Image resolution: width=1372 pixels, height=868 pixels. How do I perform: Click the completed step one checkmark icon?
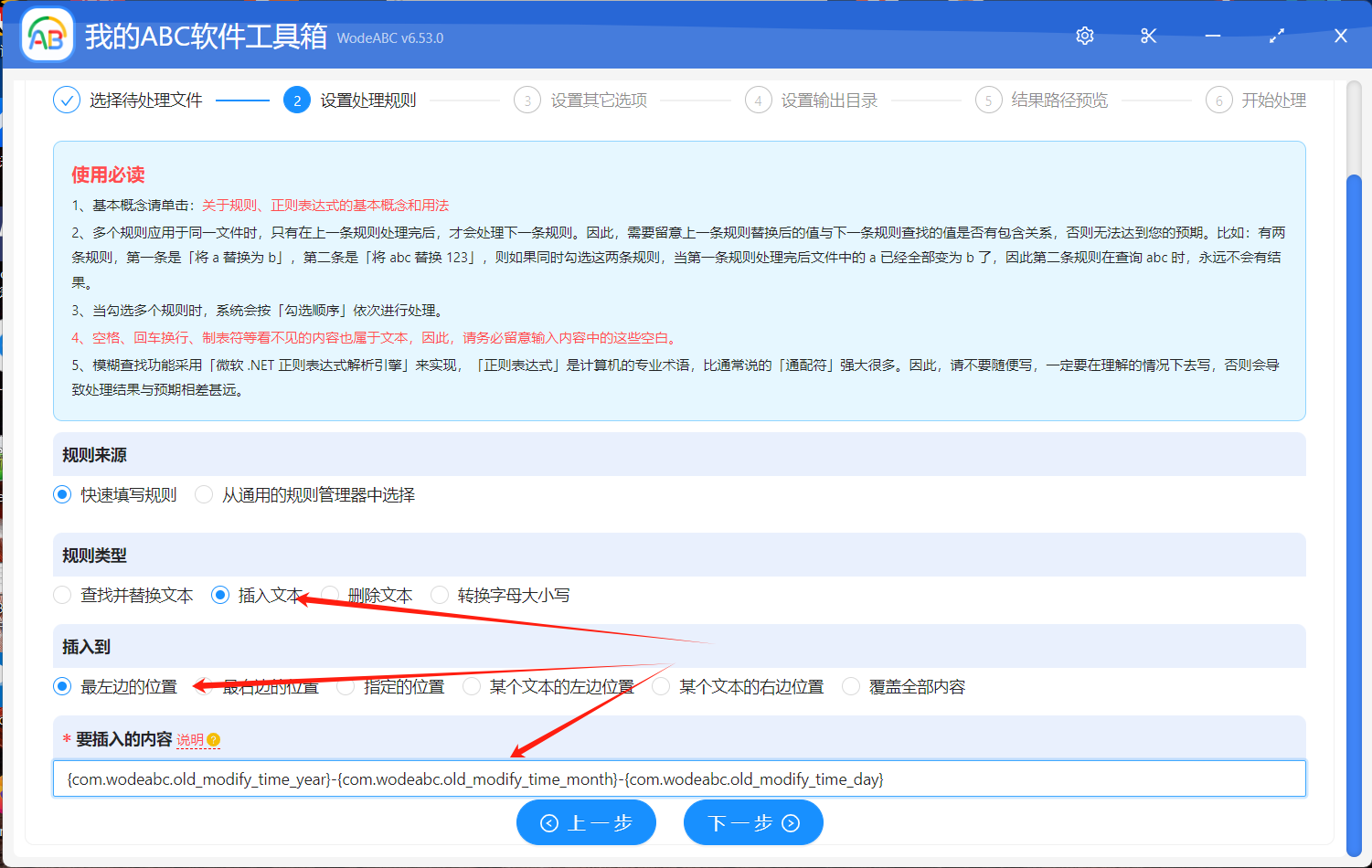pyautogui.click(x=67, y=100)
